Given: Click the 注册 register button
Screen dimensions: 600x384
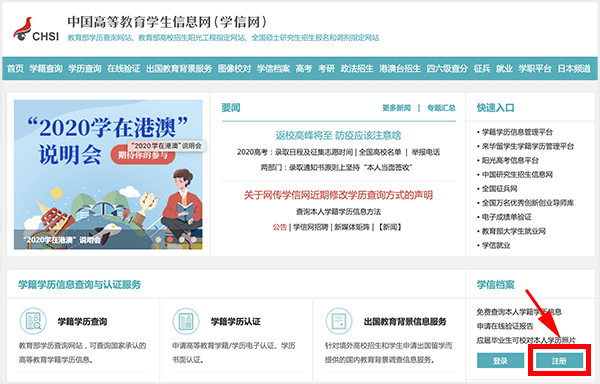Looking at the screenshot, I should 559,360.
